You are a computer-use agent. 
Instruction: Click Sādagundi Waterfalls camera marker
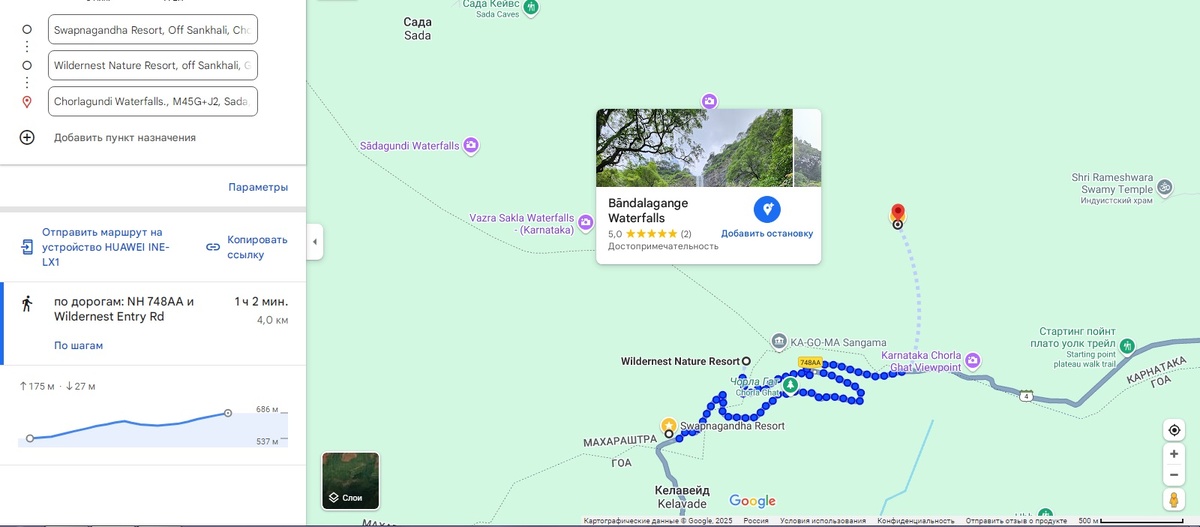pyautogui.click(x=471, y=146)
